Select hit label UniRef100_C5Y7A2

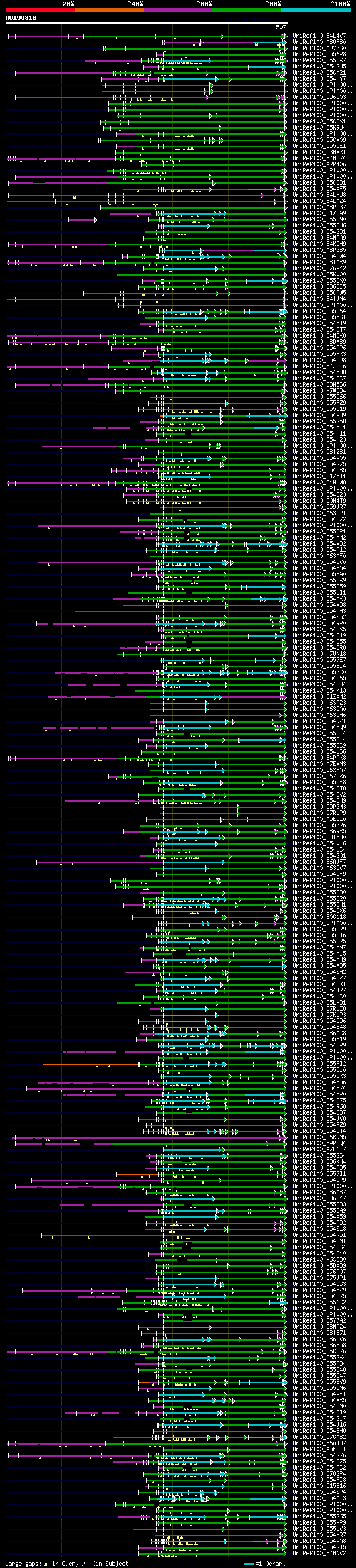(319, 1320)
